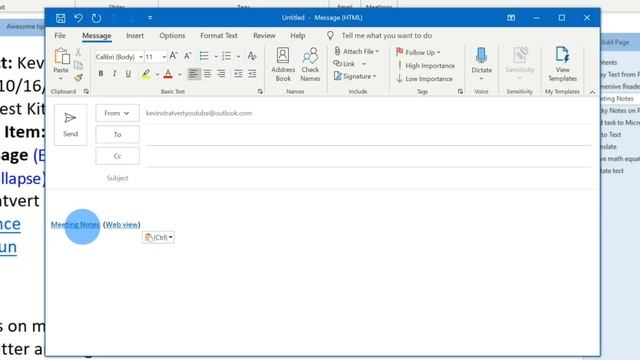Open Signature dropdown
Viewport: 640px width, 360px height.
(x=355, y=76)
